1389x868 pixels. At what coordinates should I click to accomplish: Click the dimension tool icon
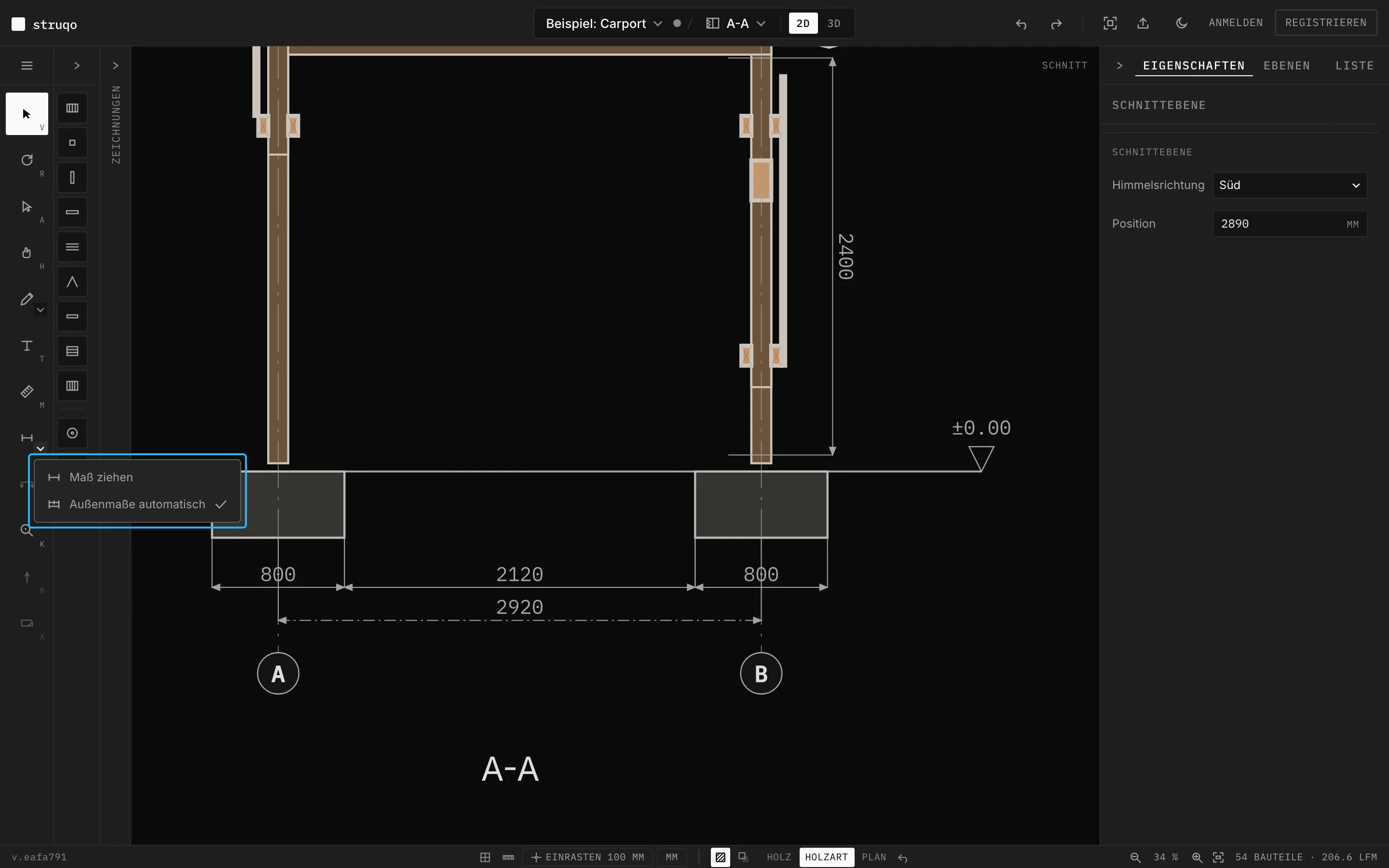click(x=27, y=438)
